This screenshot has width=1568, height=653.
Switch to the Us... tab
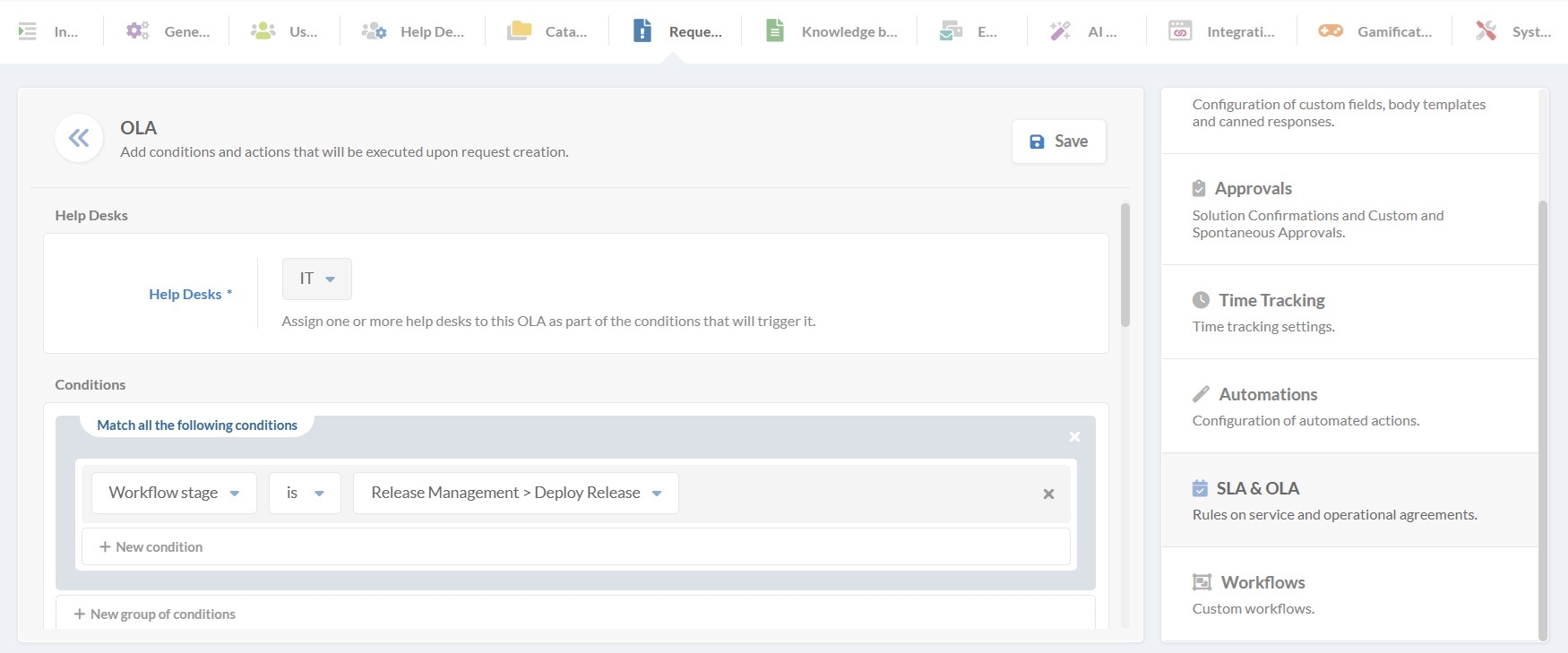[284, 31]
